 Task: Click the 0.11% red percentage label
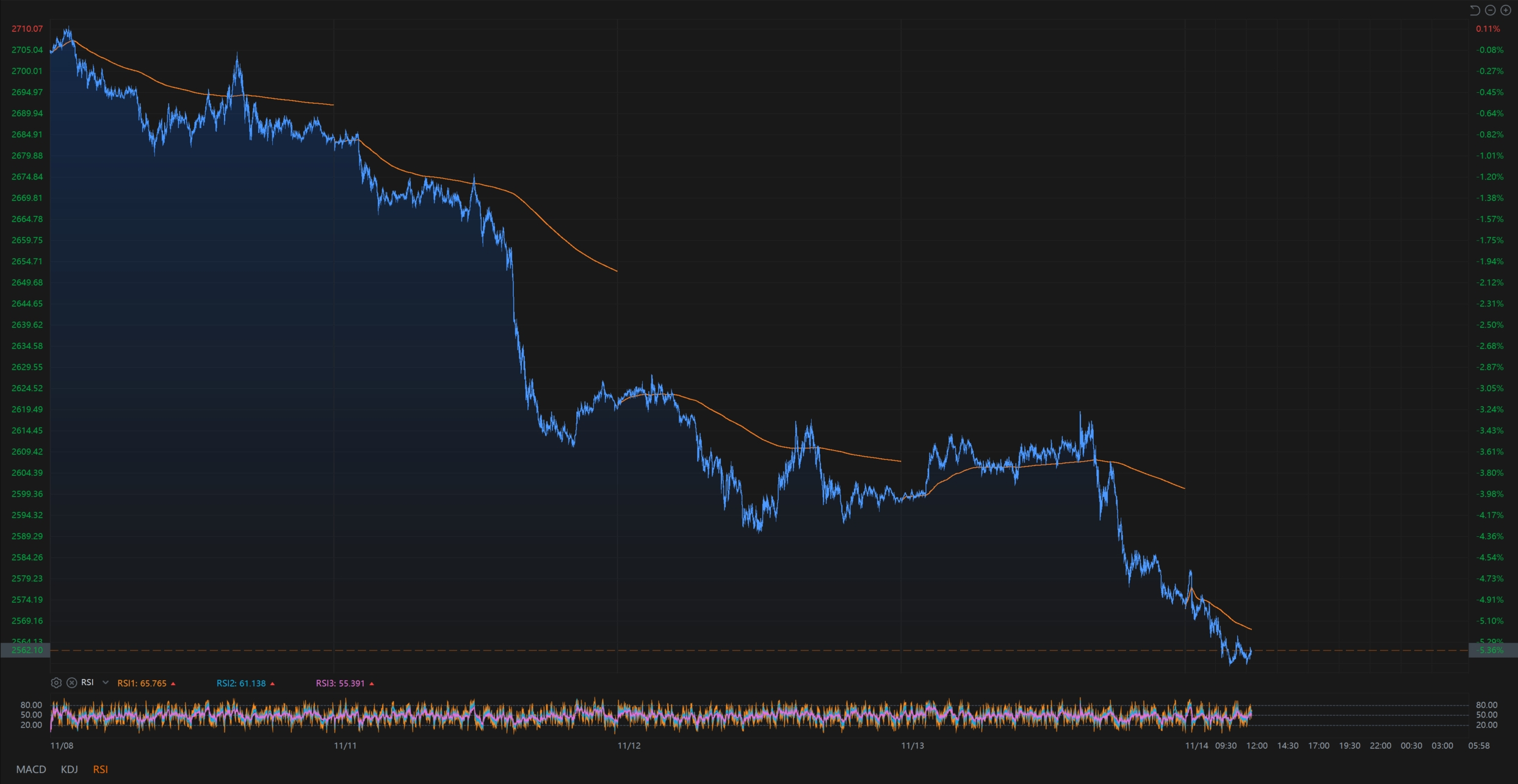coord(1488,29)
